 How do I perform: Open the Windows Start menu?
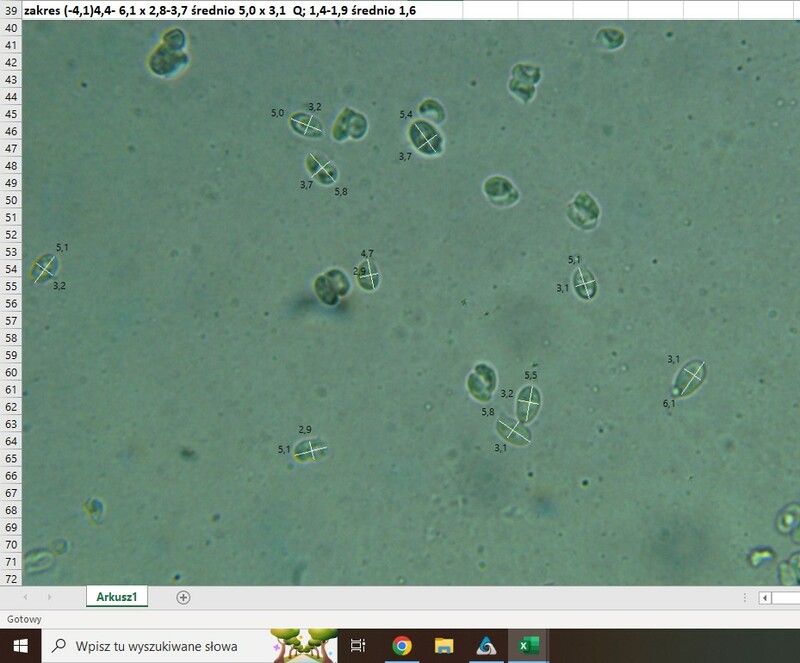(x=20, y=646)
